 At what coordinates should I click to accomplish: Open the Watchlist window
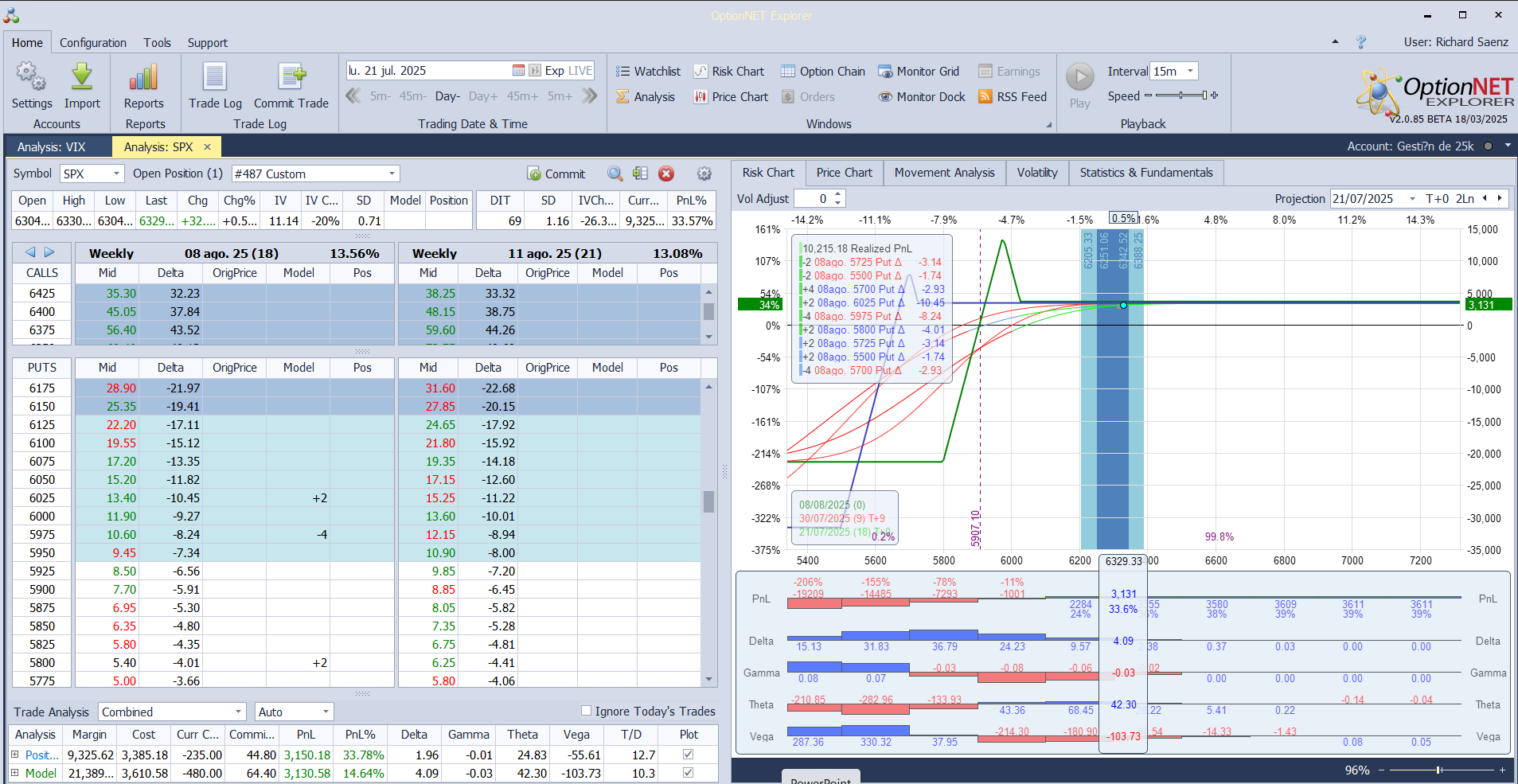tap(648, 72)
